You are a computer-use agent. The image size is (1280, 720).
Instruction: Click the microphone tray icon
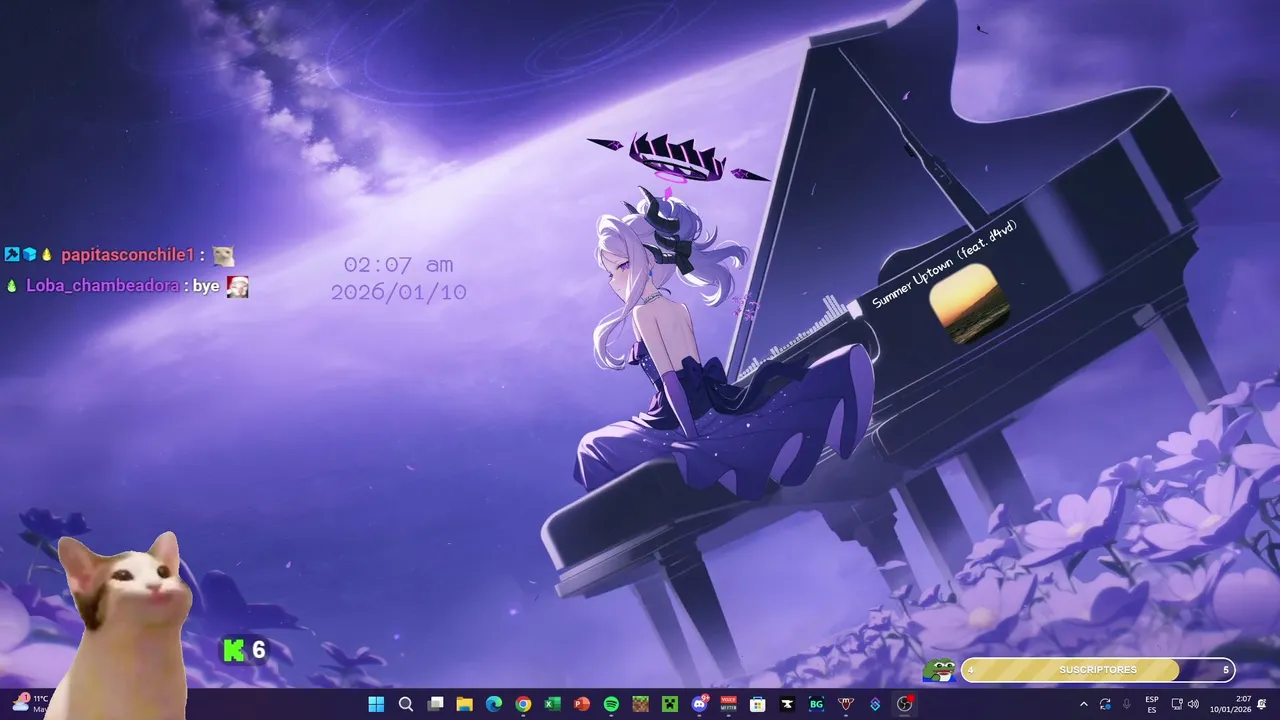point(1127,704)
